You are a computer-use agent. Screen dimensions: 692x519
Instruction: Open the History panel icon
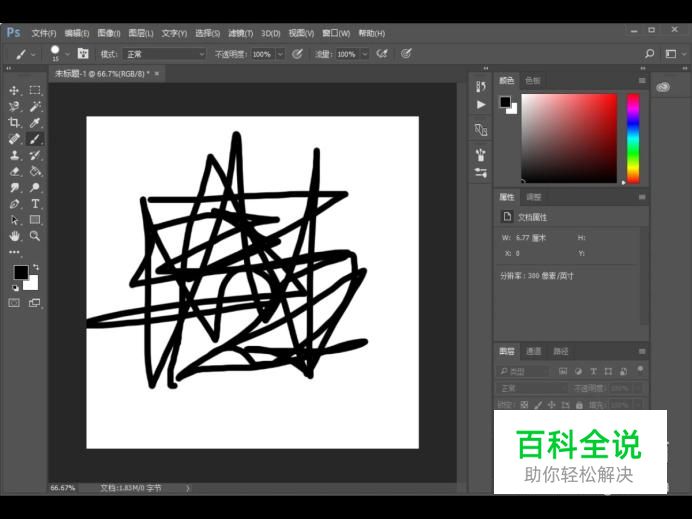(481, 86)
